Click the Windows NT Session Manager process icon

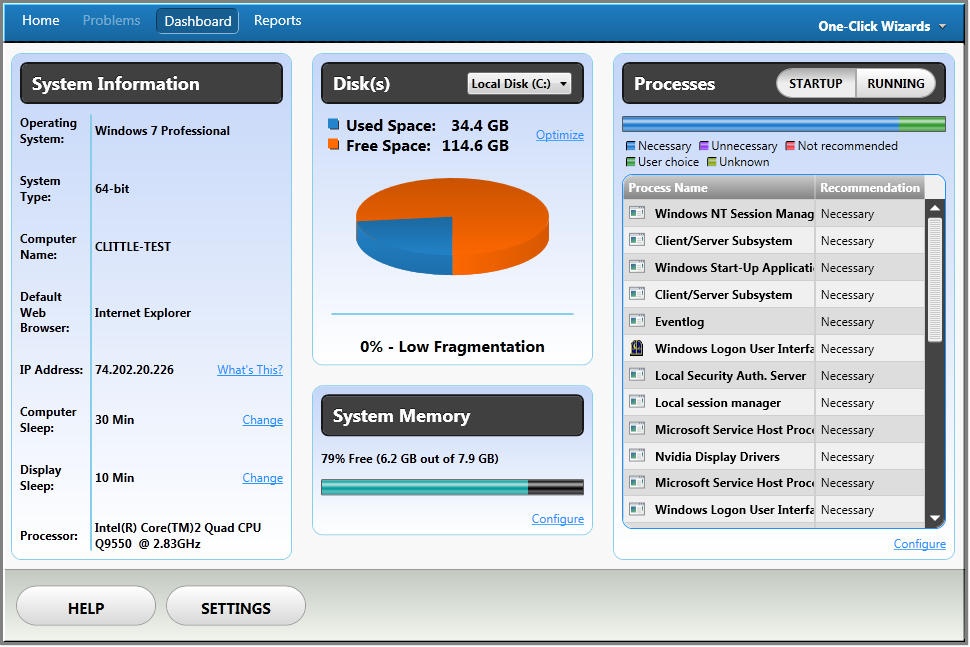point(637,213)
